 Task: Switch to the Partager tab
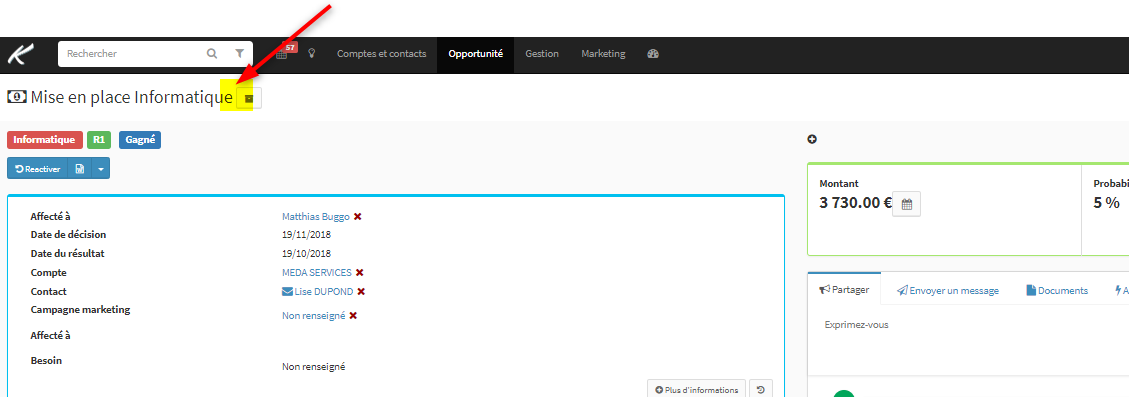point(845,290)
